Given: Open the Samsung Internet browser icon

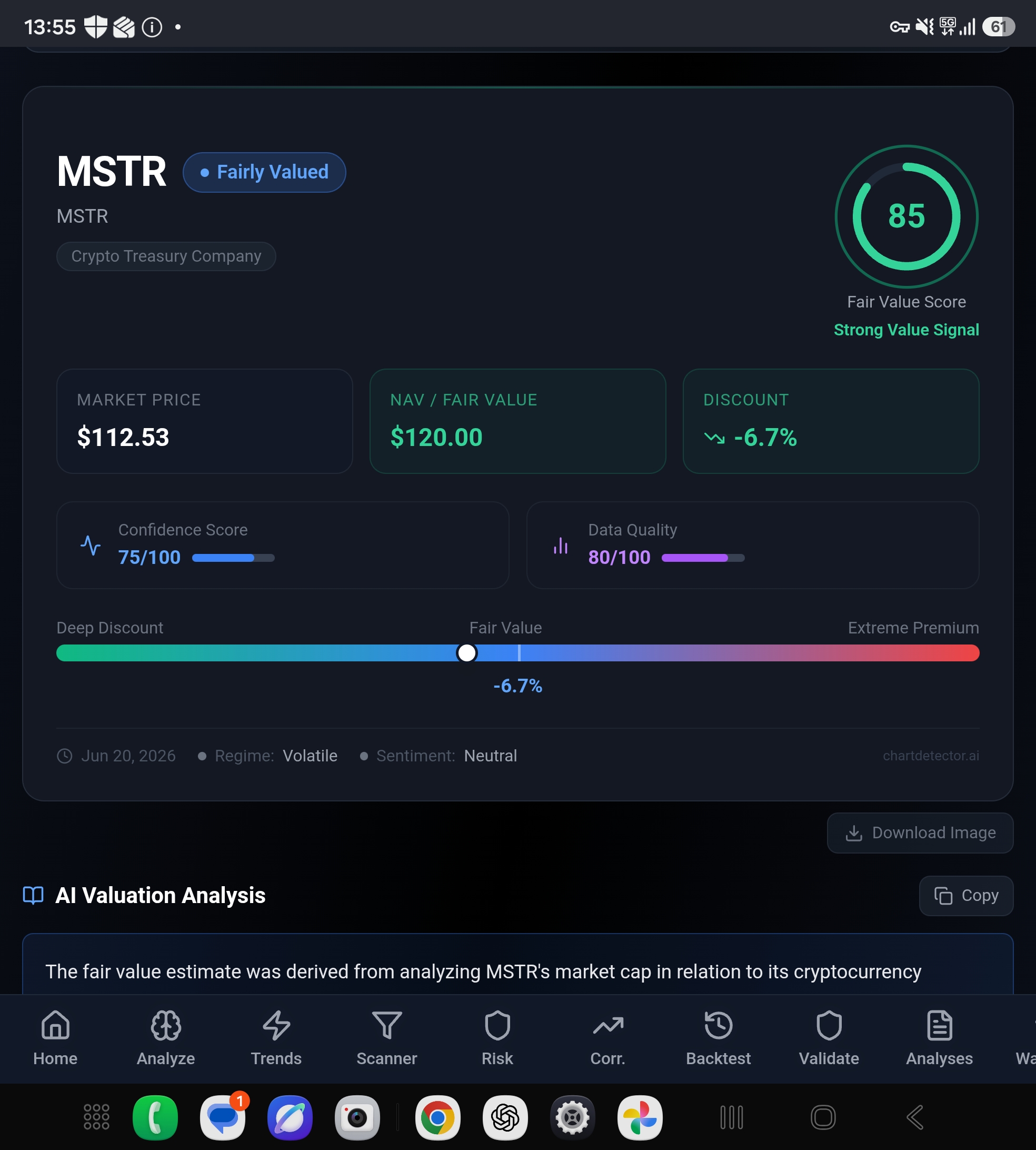Looking at the screenshot, I should coord(290,1117).
